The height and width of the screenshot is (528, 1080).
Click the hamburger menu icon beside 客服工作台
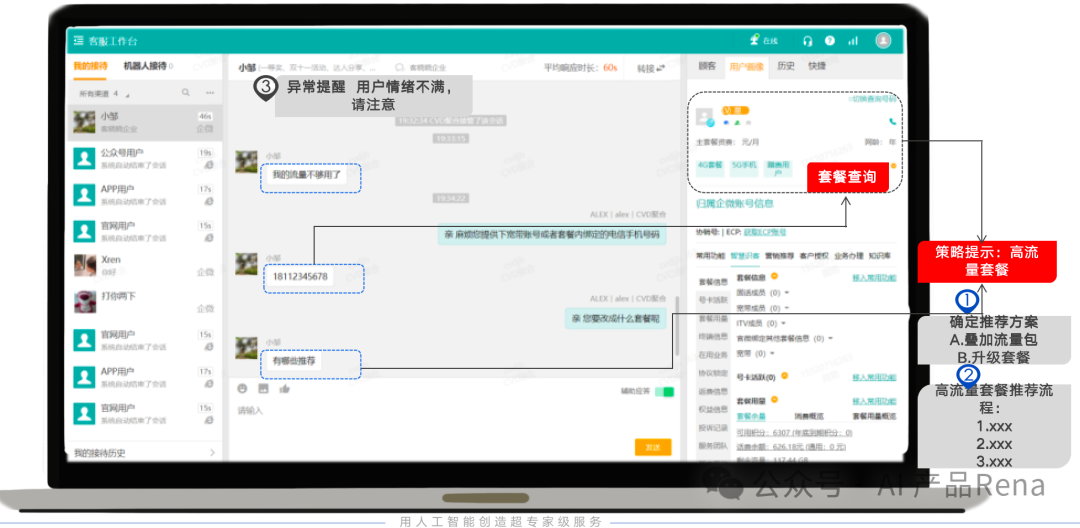78,41
